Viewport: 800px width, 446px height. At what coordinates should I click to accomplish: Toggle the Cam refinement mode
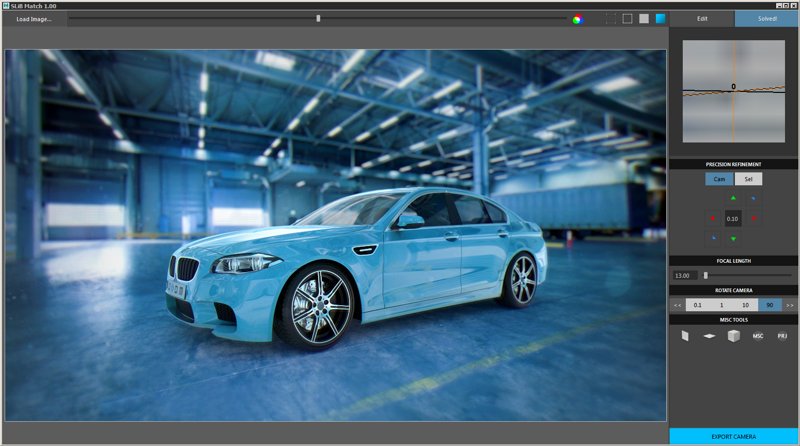pos(719,179)
